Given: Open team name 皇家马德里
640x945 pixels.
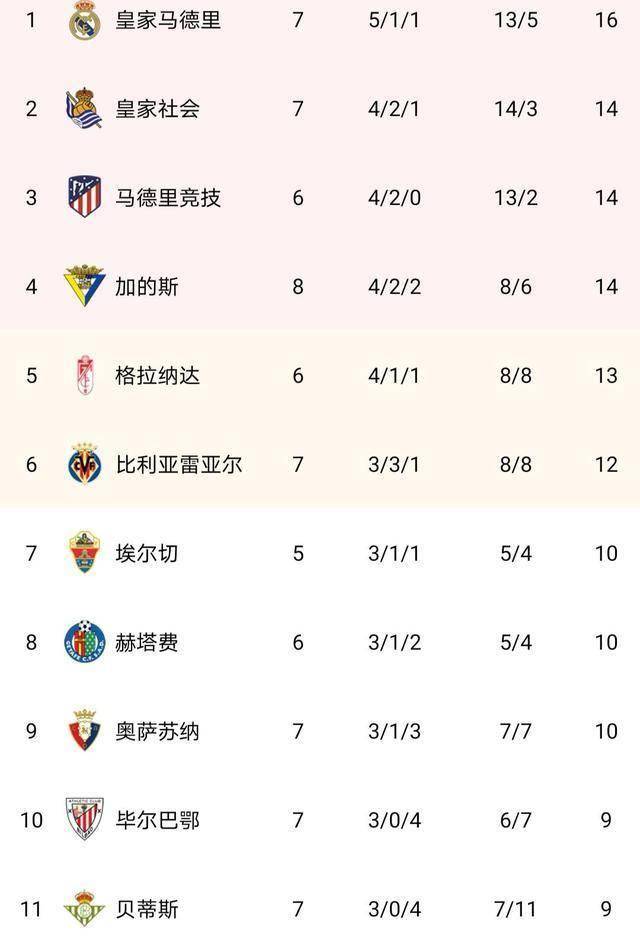Looking at the screenshot, I should [168, 20].
